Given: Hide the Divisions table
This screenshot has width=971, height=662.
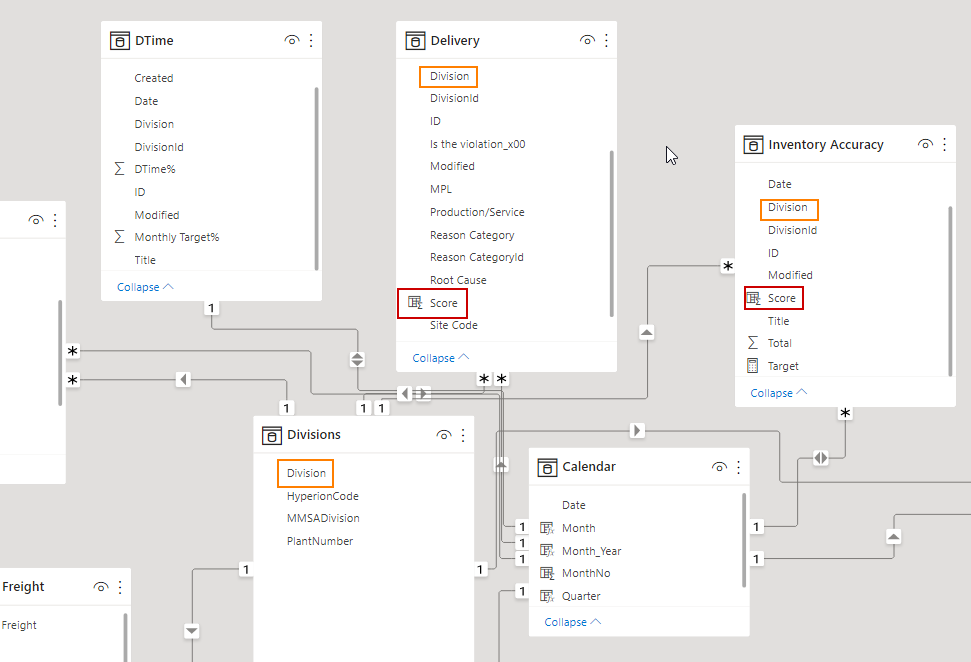Looking at the screenshot, I should 443,435.
